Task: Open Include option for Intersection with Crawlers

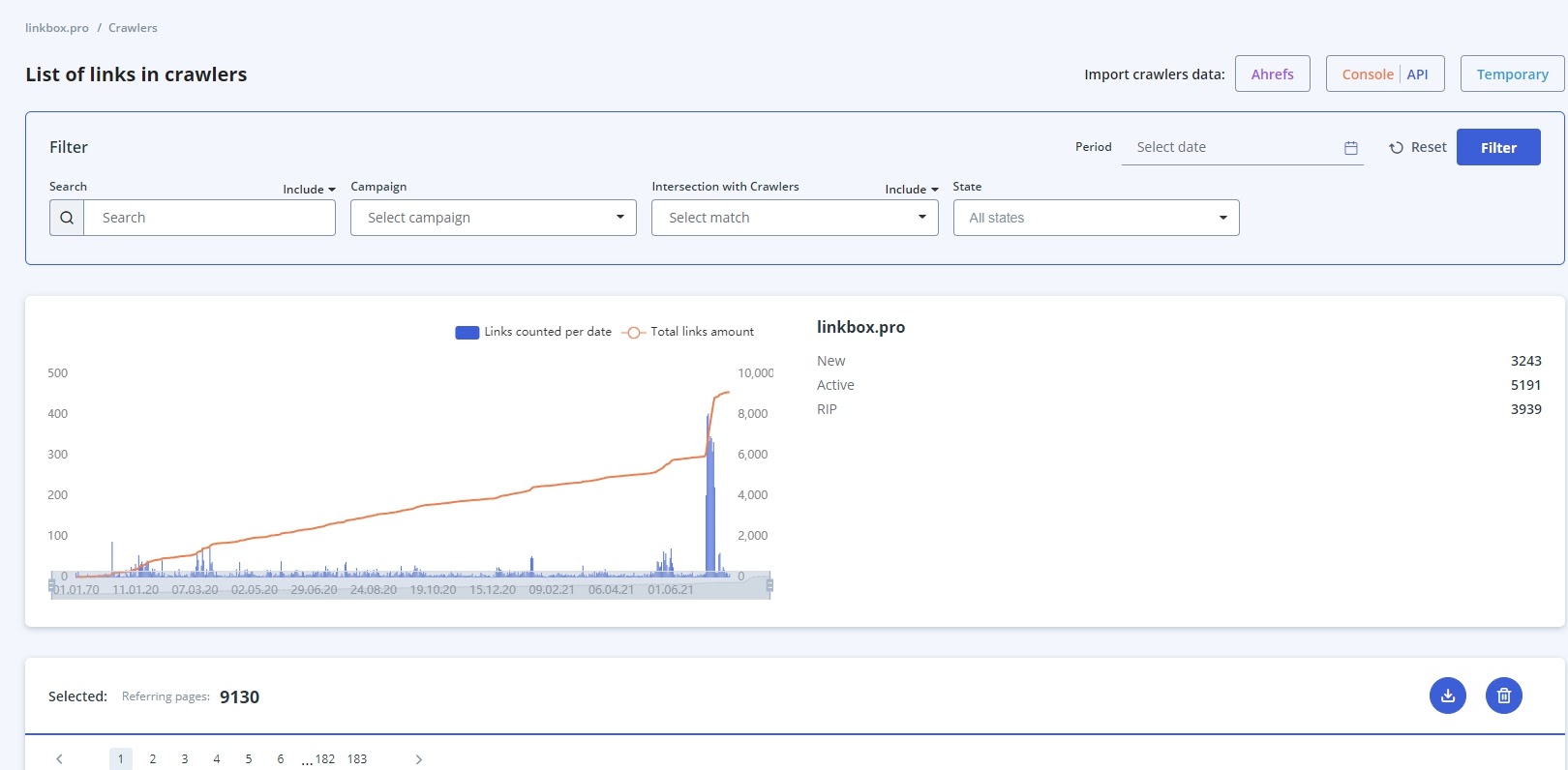Action: click(912, 190)
